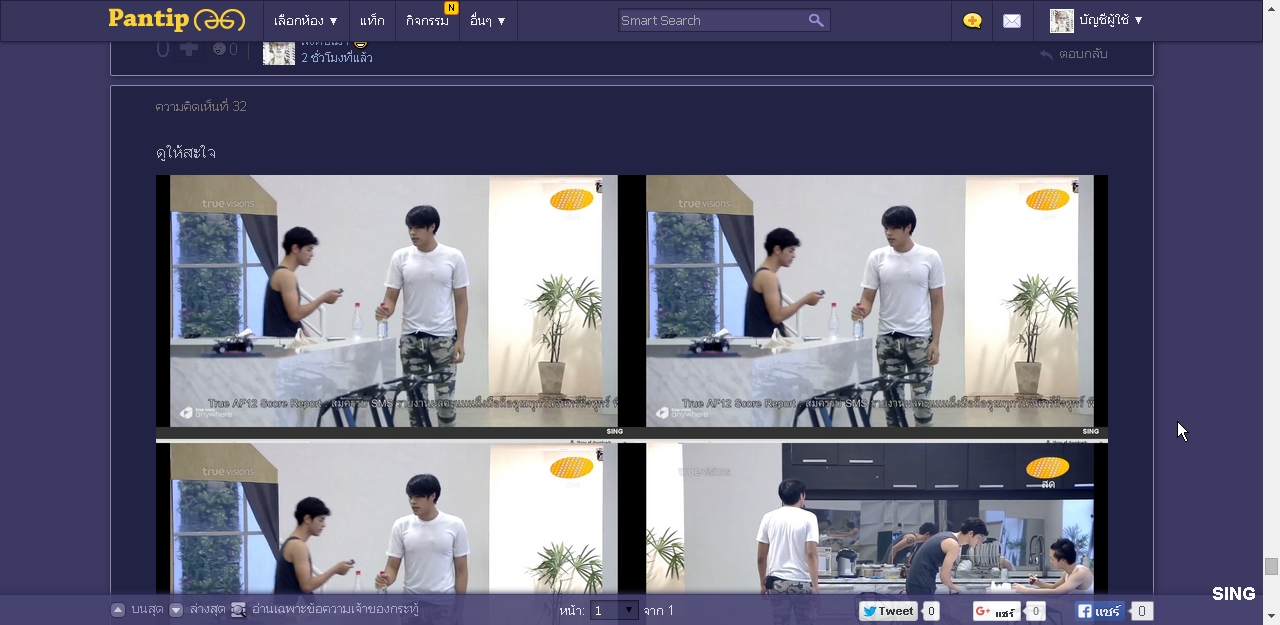Select the ดูให้สะใจ comment text
Screen dimensions: 1280x625
186,152
